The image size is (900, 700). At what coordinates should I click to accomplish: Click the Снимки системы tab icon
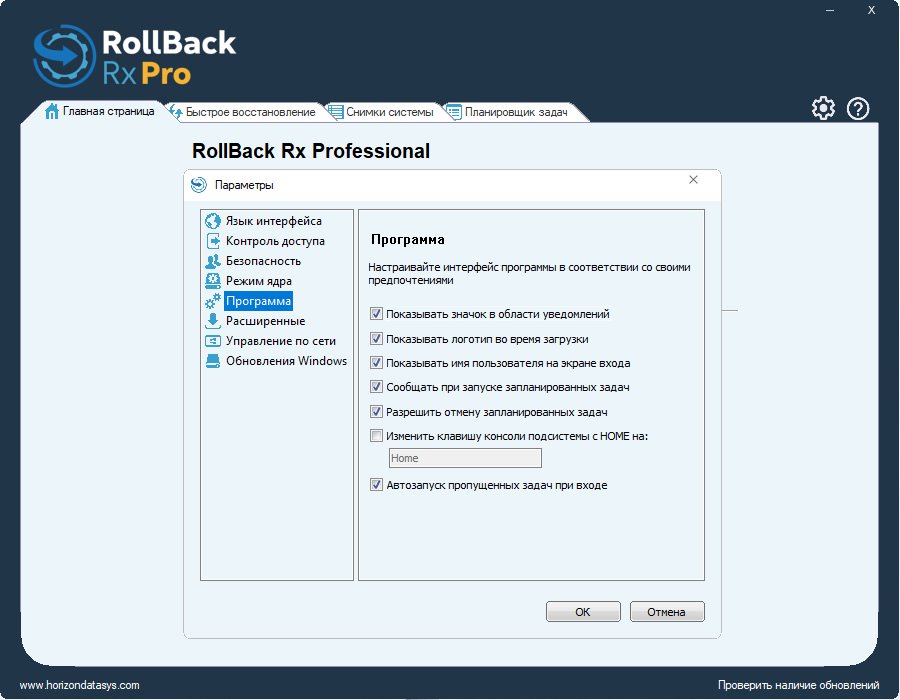pos(336,111)
